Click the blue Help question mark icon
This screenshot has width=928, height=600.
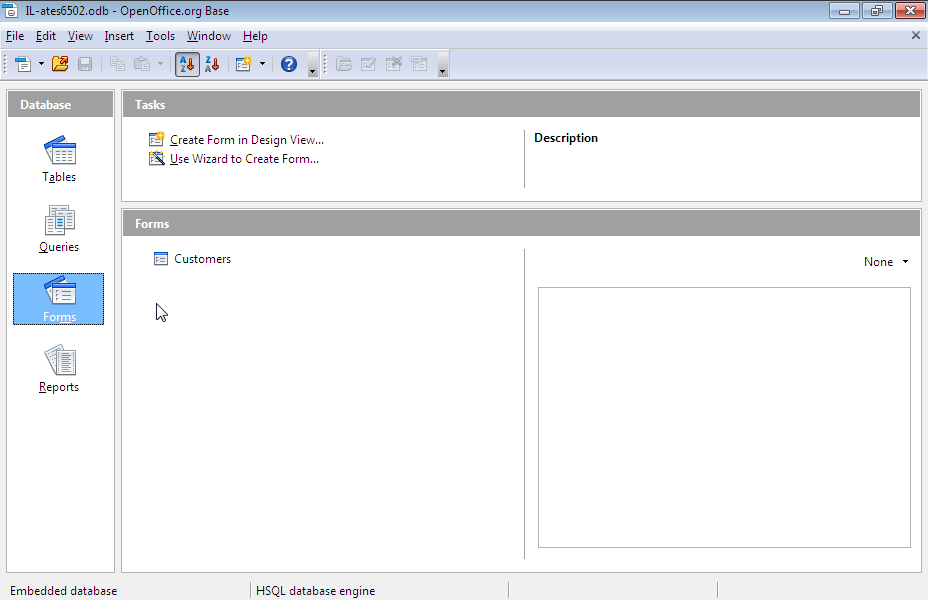point(289,64)
